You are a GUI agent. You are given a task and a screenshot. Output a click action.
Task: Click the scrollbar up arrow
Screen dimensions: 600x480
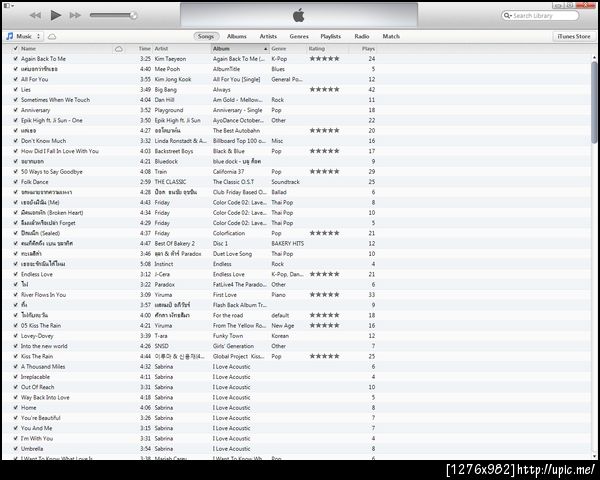click(594, 57)
